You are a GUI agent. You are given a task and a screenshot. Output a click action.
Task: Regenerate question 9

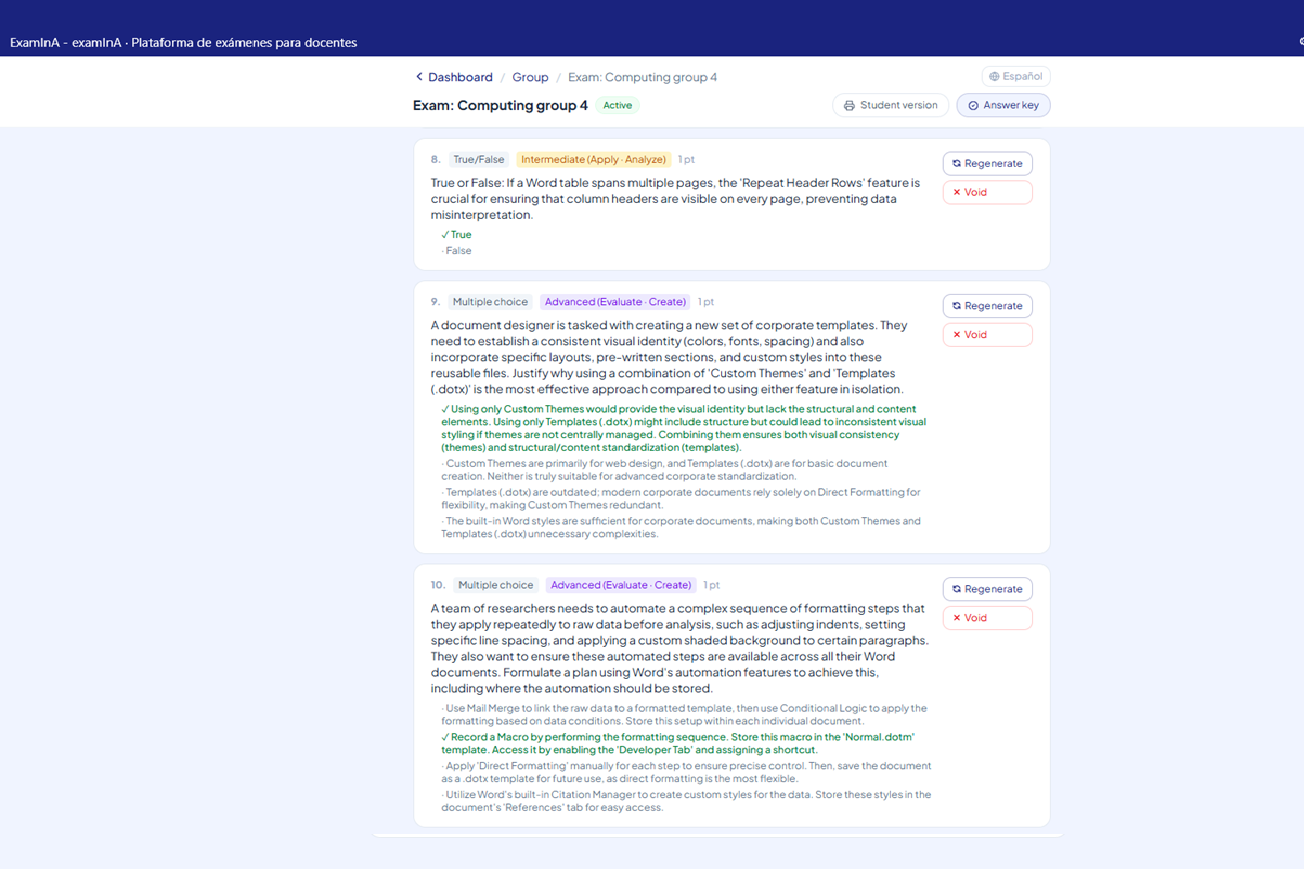[x=987, y=306]
